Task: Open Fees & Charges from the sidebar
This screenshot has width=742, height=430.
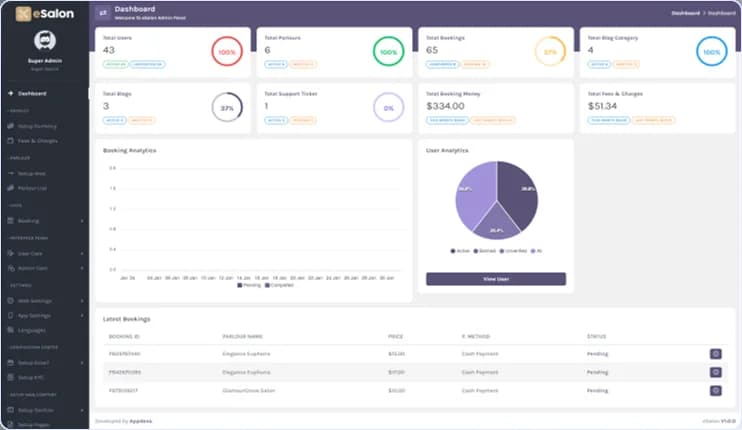Action: point(38,140)
